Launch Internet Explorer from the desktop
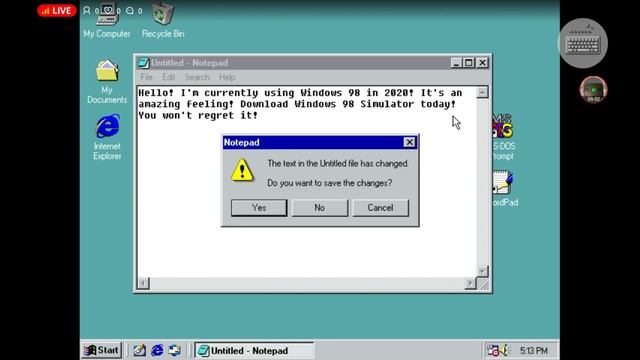The image size is (640, 360). pos(107,137)
